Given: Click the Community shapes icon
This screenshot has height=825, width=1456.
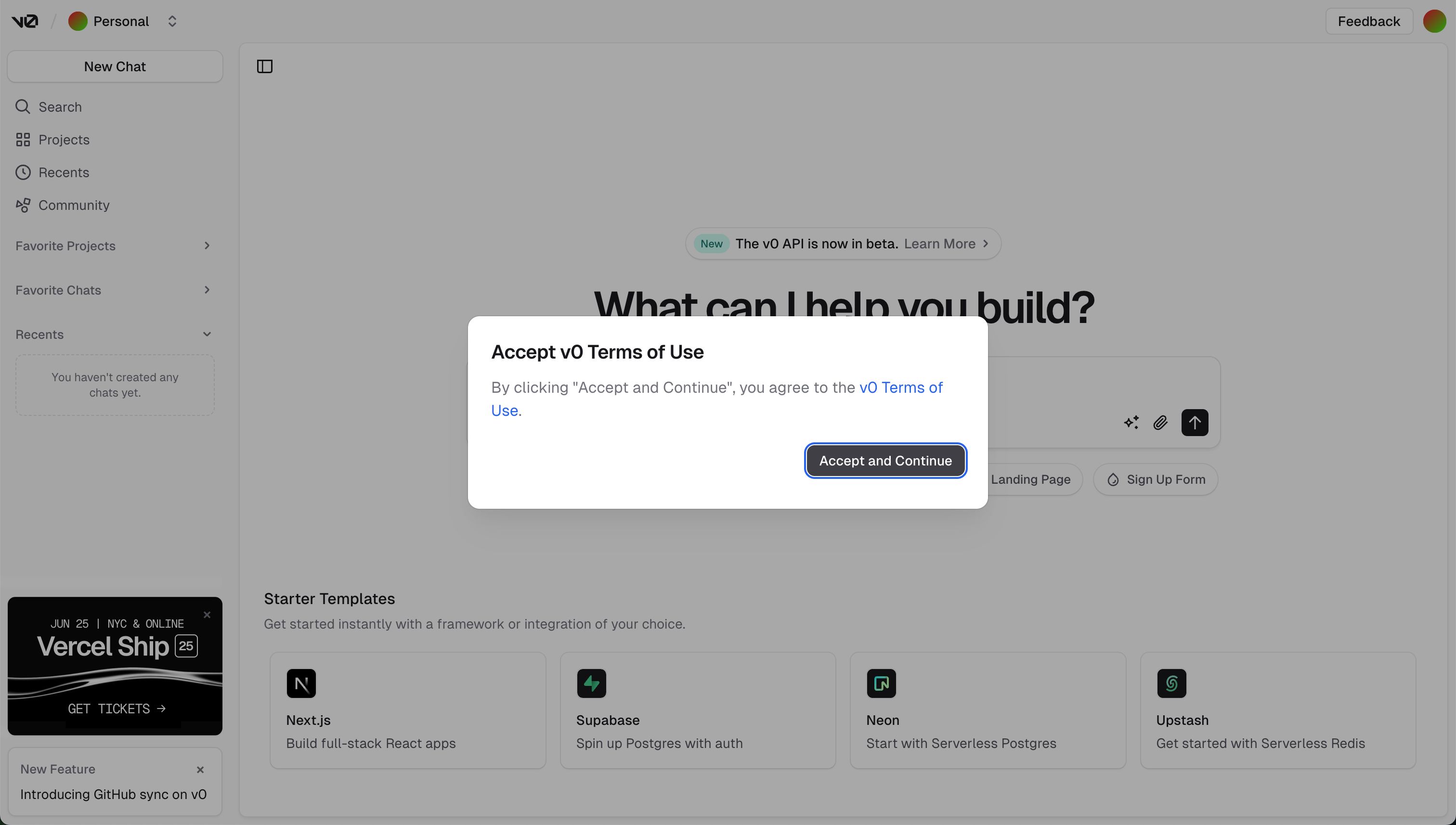Looking at the screenshot, I should (23, 205).
